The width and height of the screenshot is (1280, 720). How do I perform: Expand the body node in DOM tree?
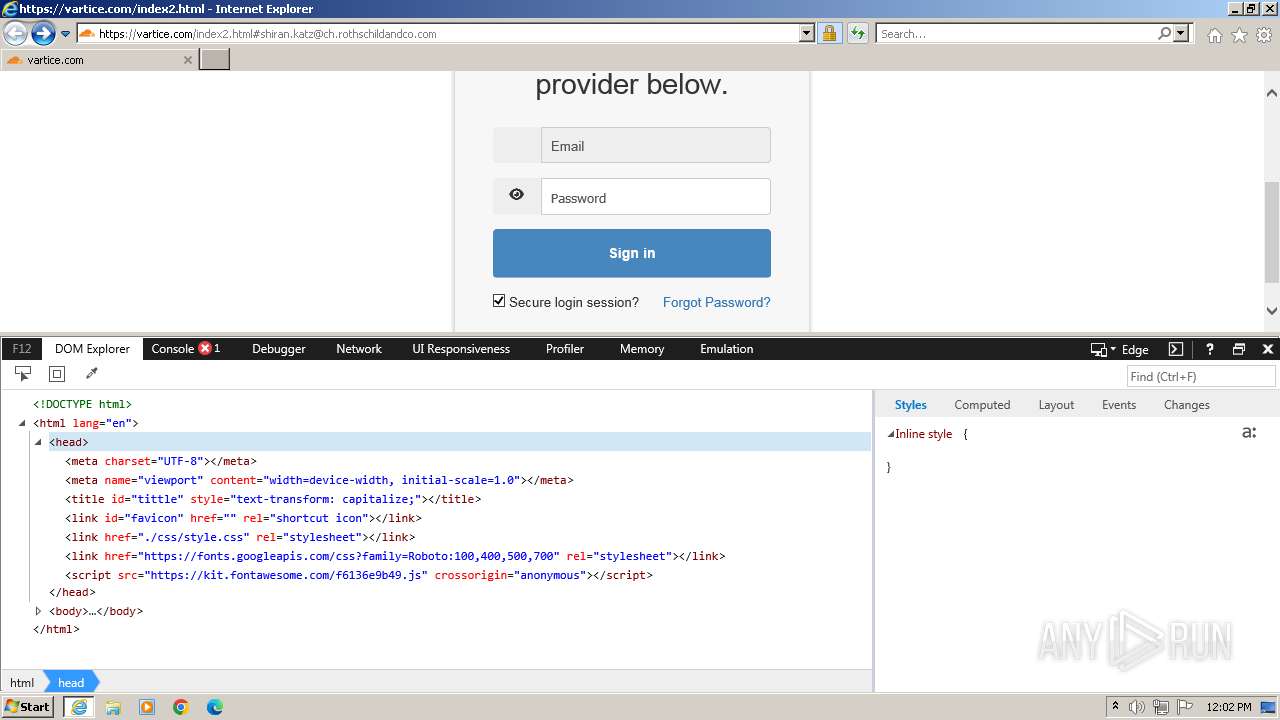(x=38, y=611)
